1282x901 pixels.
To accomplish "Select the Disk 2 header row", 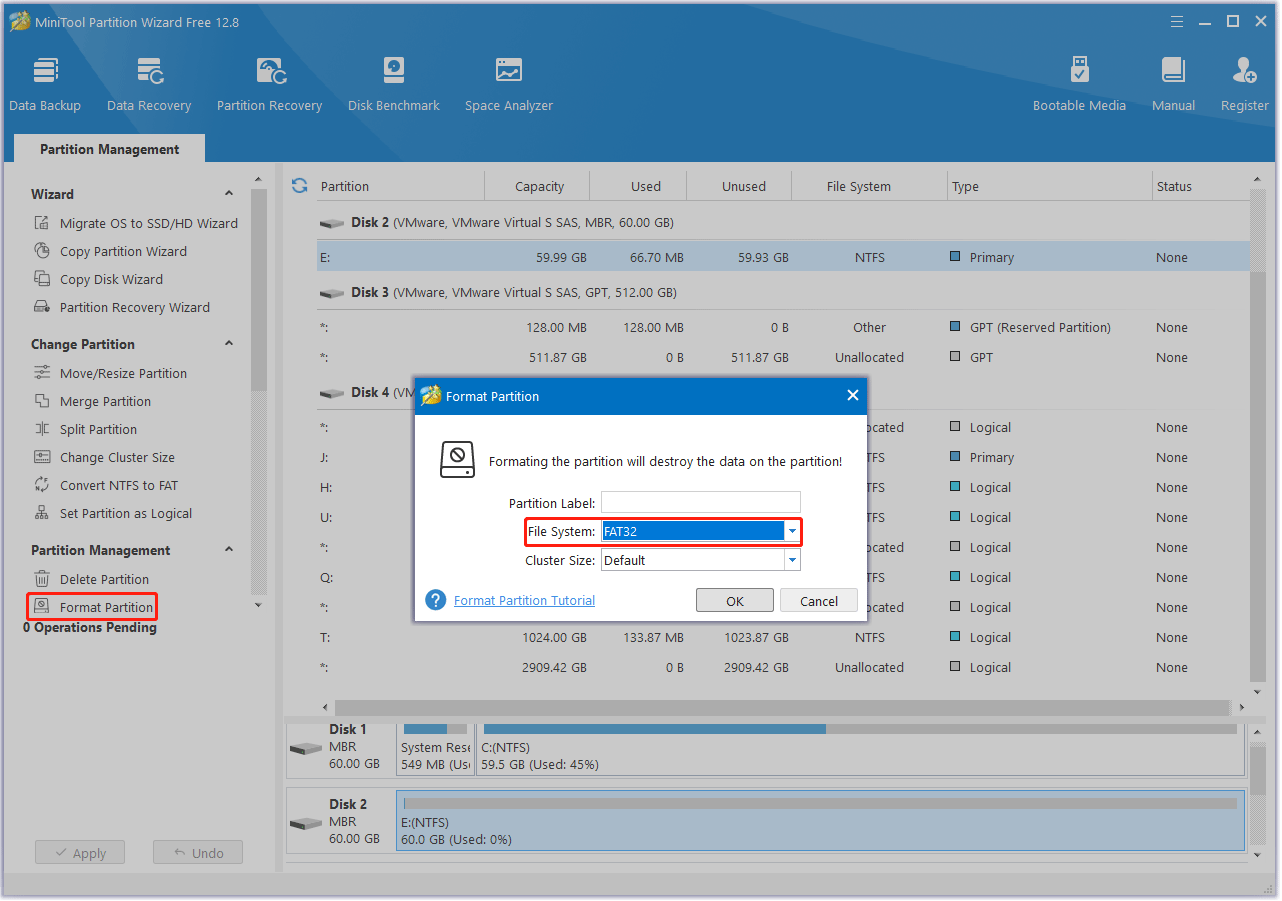I will pos(783,222).
